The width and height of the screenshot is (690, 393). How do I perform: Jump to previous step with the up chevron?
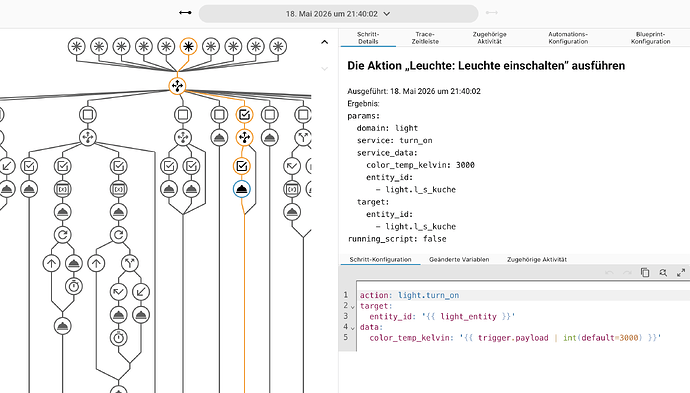tap(324, 42)
